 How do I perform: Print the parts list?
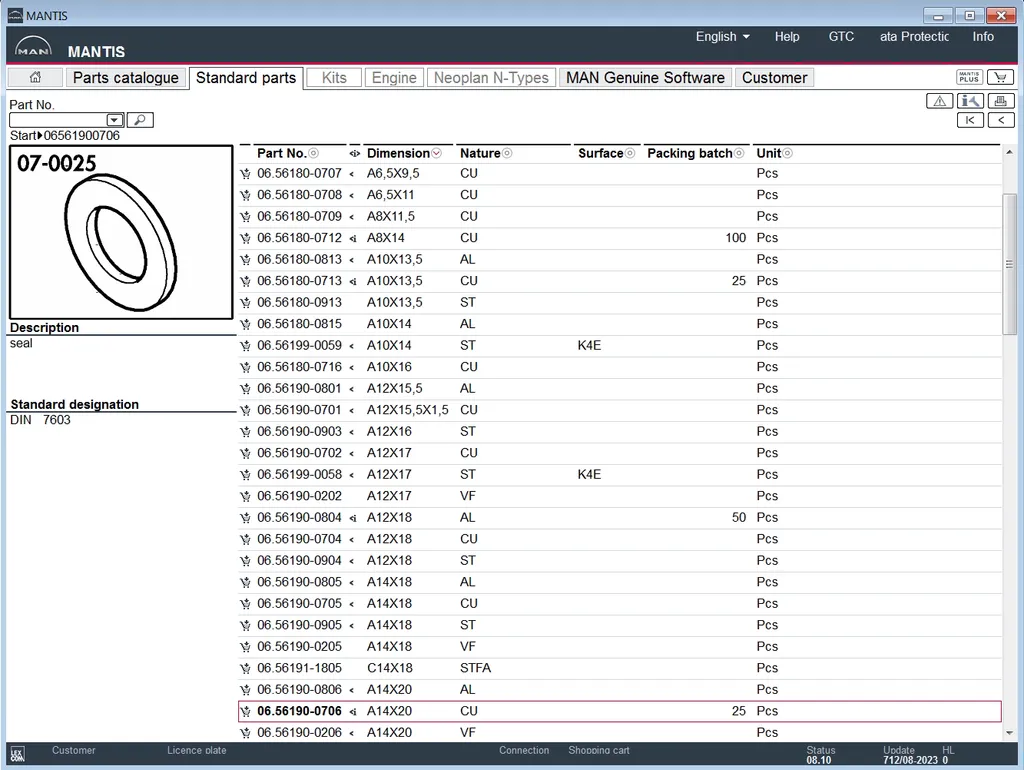(1000, 101)
